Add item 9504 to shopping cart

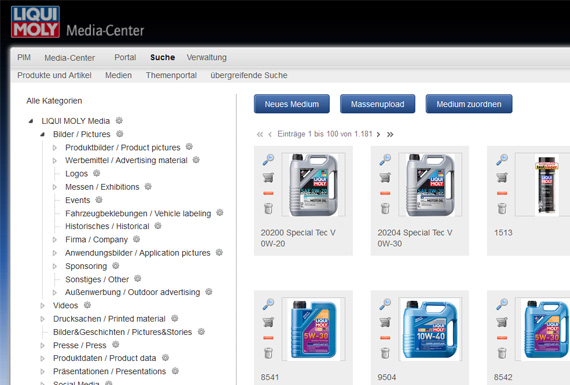point(385,322)
